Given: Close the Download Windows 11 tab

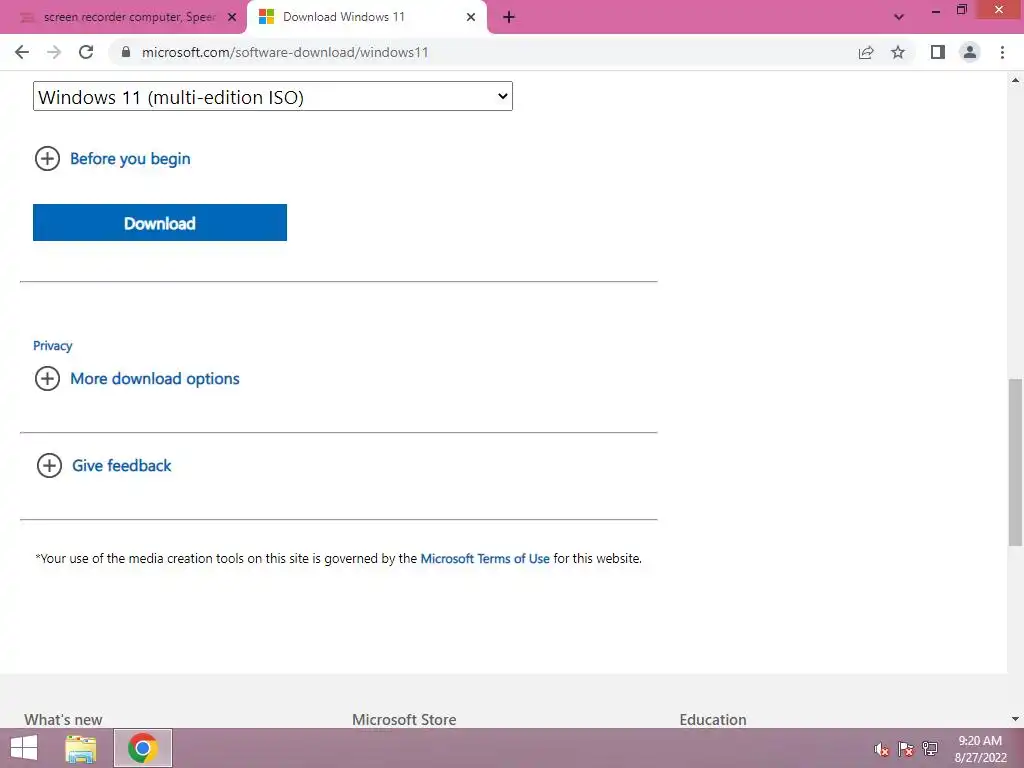Looking at the screenshot, I should pyautogui.click(x=471, y=17).
